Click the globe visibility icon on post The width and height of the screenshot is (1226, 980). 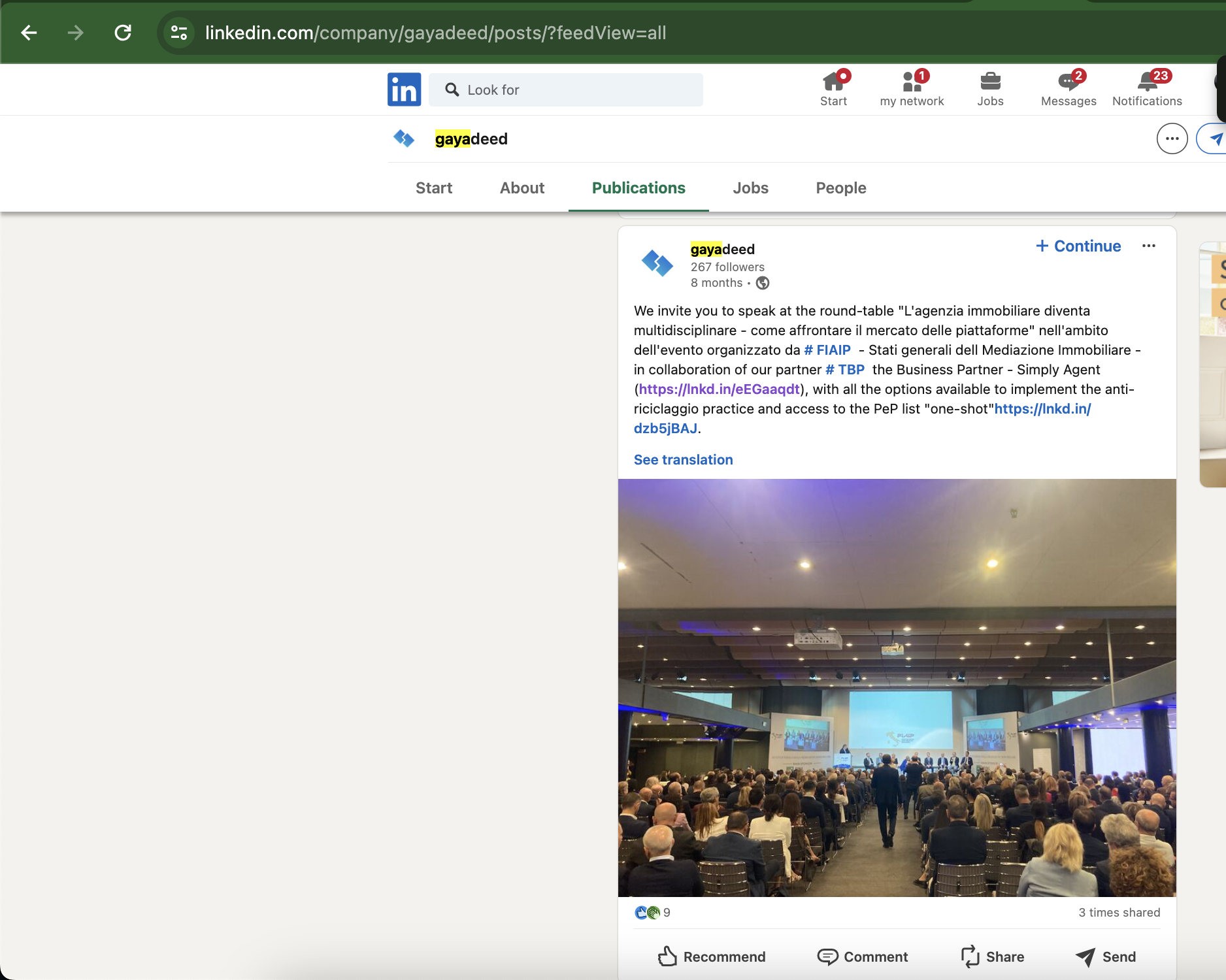[763, 283]
